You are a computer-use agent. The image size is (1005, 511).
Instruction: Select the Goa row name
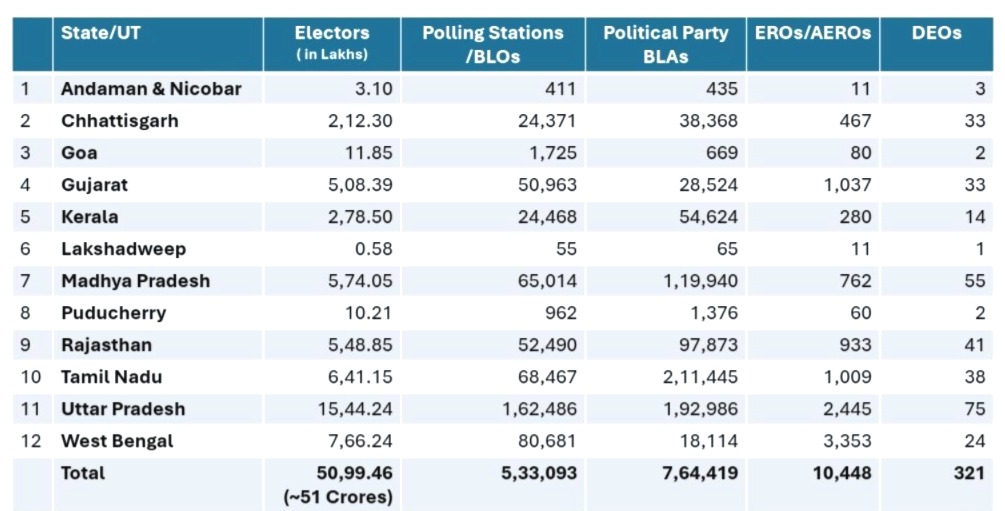tap(79, 153)
